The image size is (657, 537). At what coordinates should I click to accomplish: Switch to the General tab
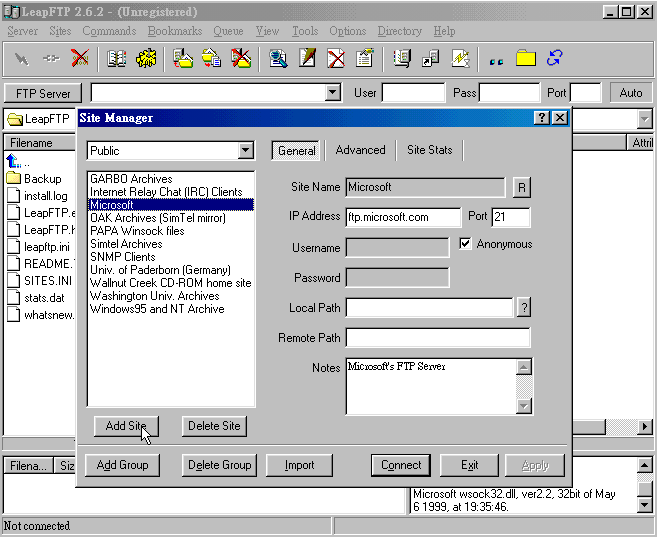(x=297, y=150)
